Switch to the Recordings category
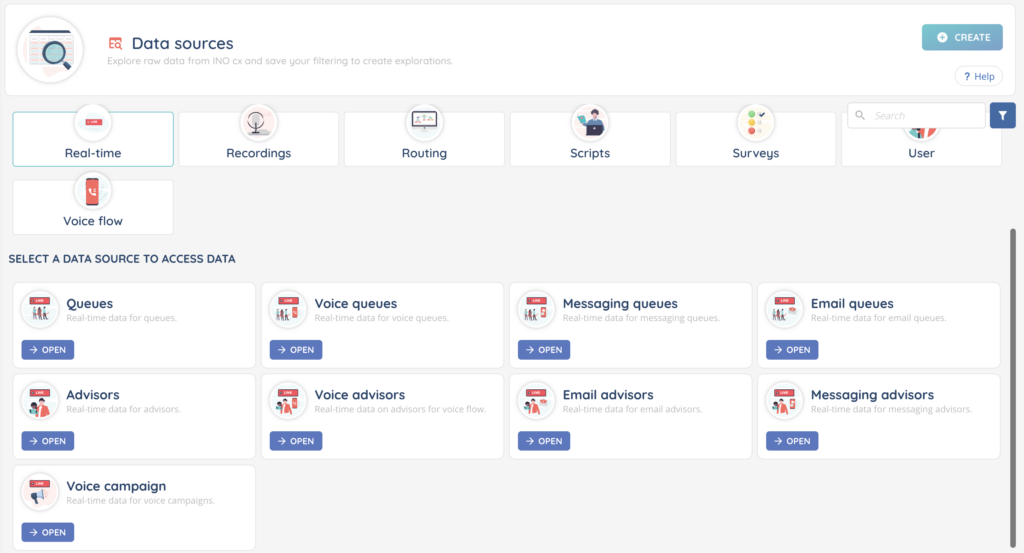Viewport: 1024px width, 553px height. click(x=258, y=139)
